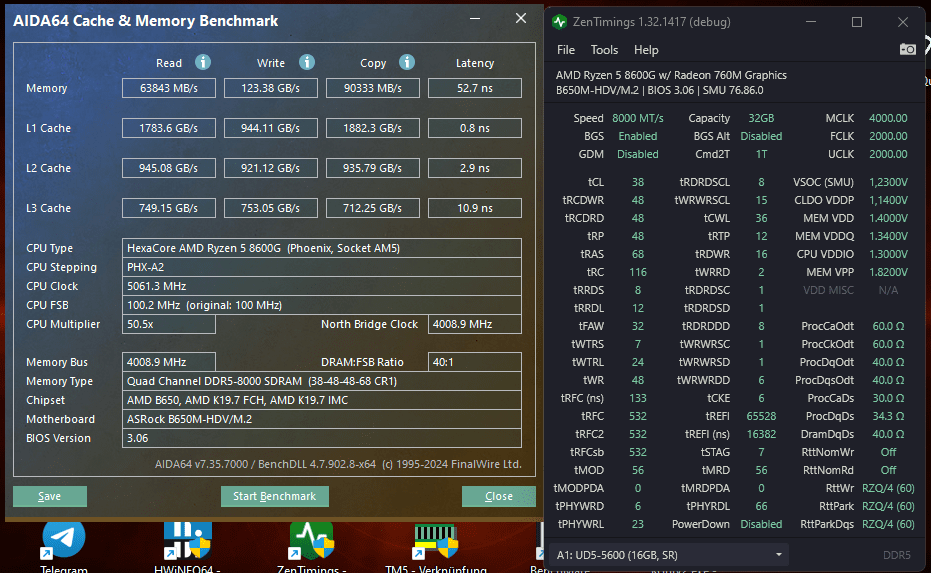Open the TM5 desktop shortcut
931x573 pixels.
click(x=436, y=546)
